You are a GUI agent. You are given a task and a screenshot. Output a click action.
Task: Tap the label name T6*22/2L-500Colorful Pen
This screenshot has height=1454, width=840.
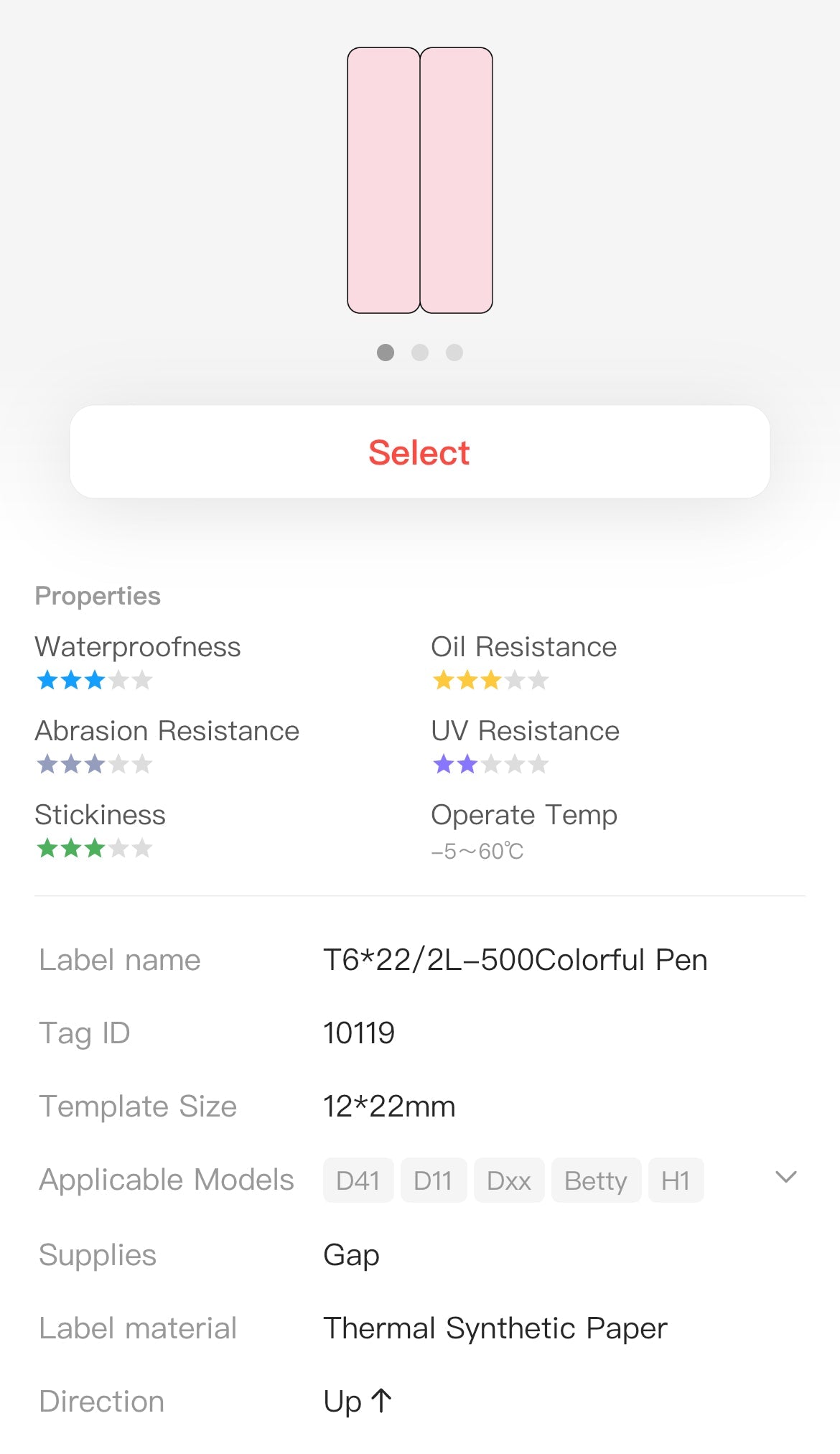click(515, 960)
